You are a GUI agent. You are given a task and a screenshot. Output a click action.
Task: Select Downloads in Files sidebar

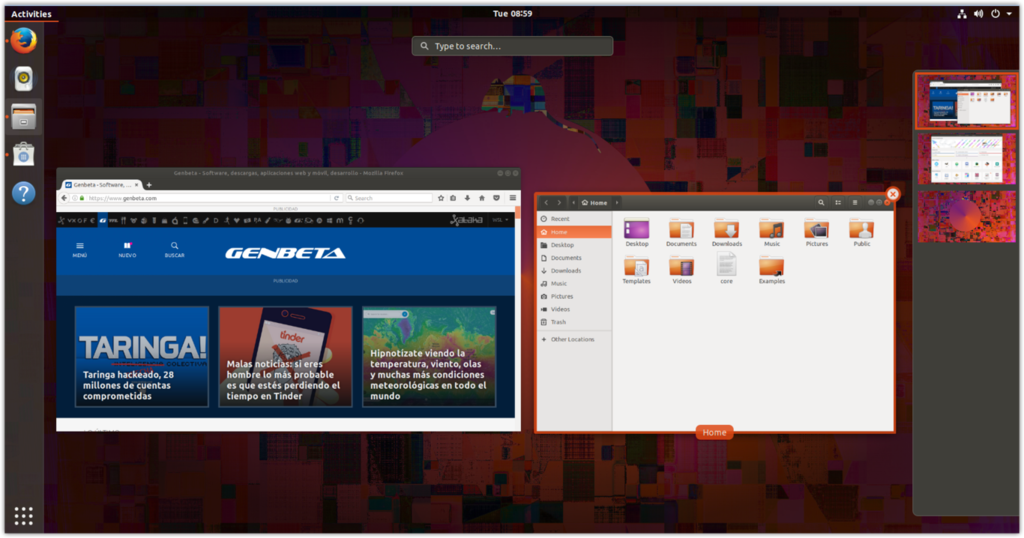[574, 270]
